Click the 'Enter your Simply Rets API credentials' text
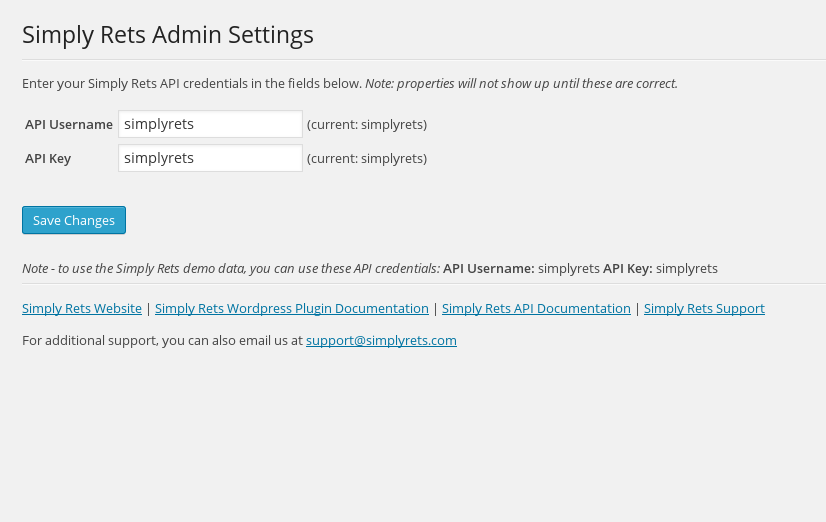 point(191,84)
